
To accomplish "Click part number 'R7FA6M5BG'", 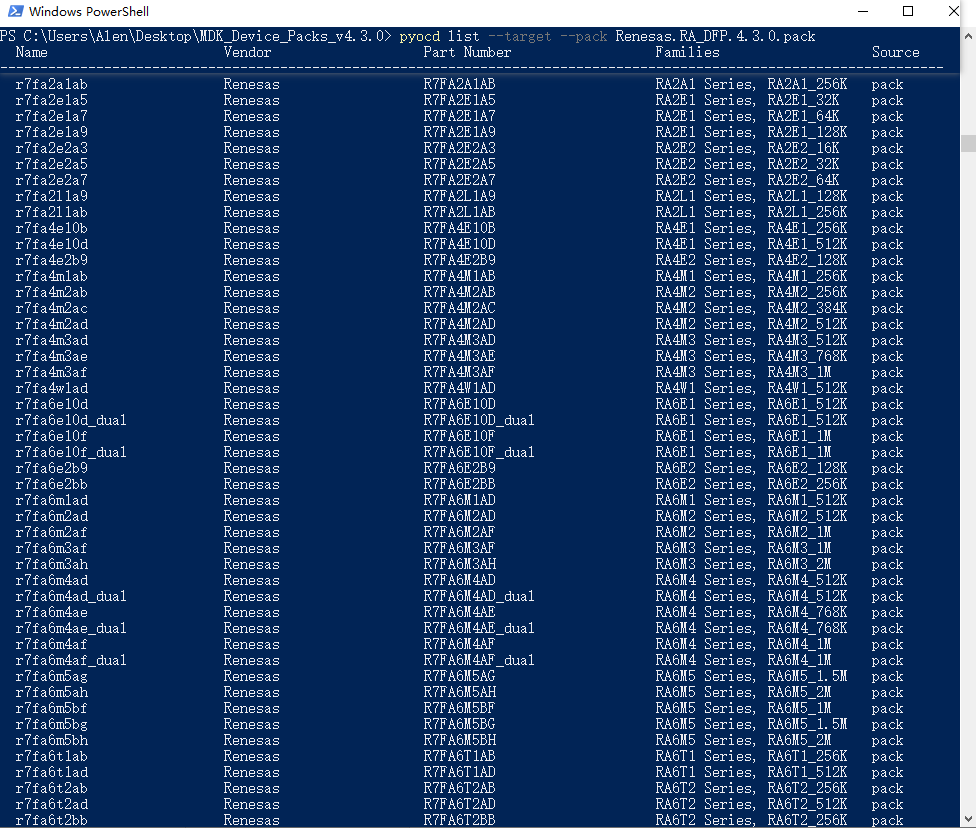I will pyautogui.click(x=459, y=724).
